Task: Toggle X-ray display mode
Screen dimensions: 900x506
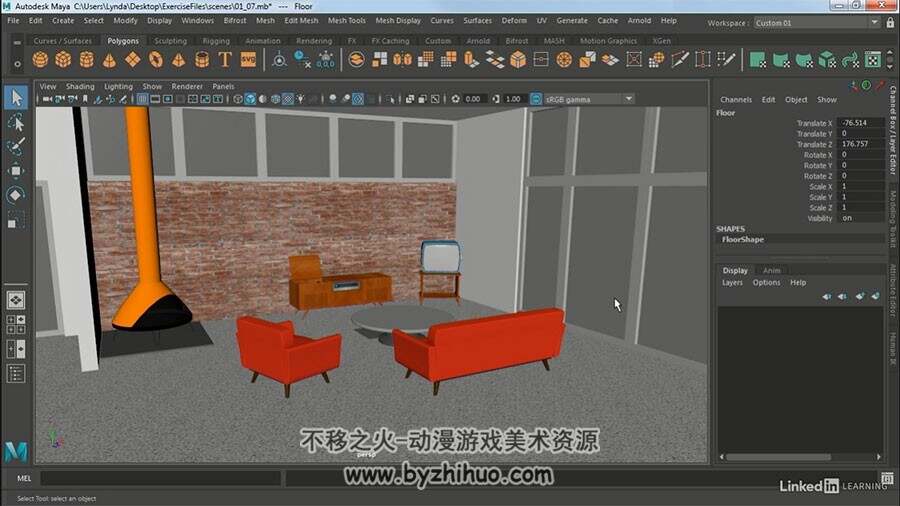Action: coord(410,99)
